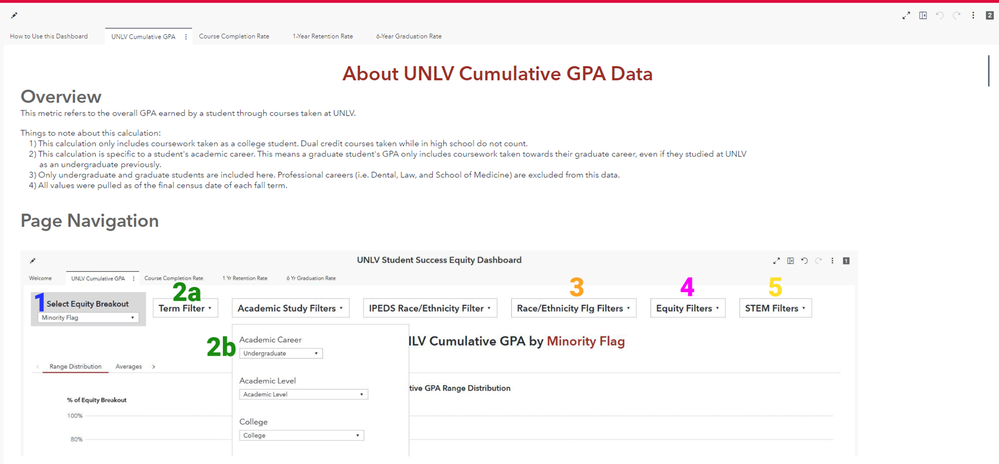
Task: Click the vertical scrollbar at right edge
Action: tap(989, 70)
